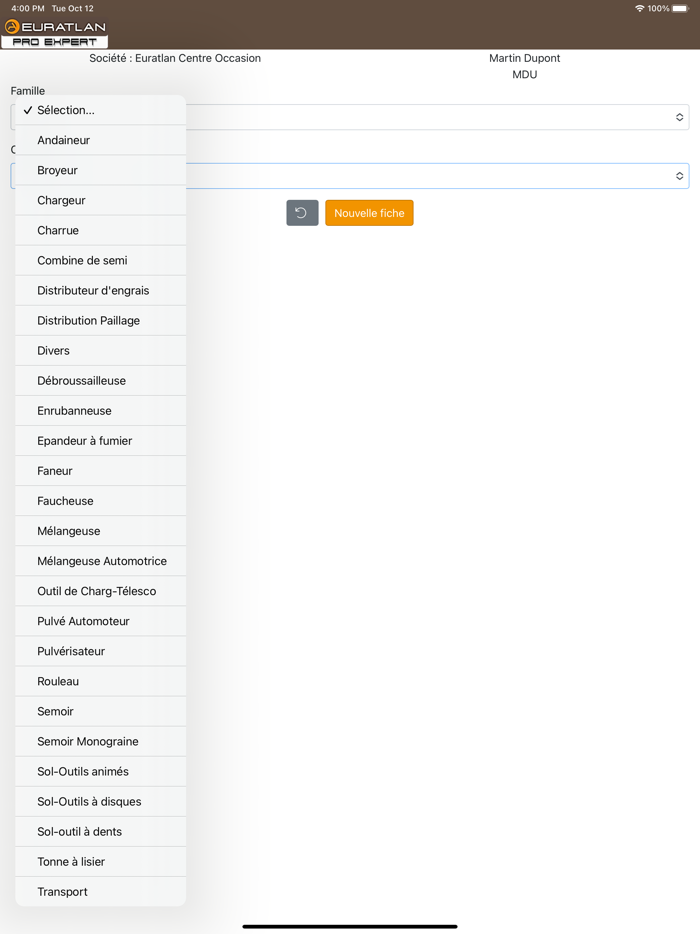Image resolution: width=700 pixels, height=934 pixels.
Task: Tap the battery status icon
Action: tap(680, 8)
